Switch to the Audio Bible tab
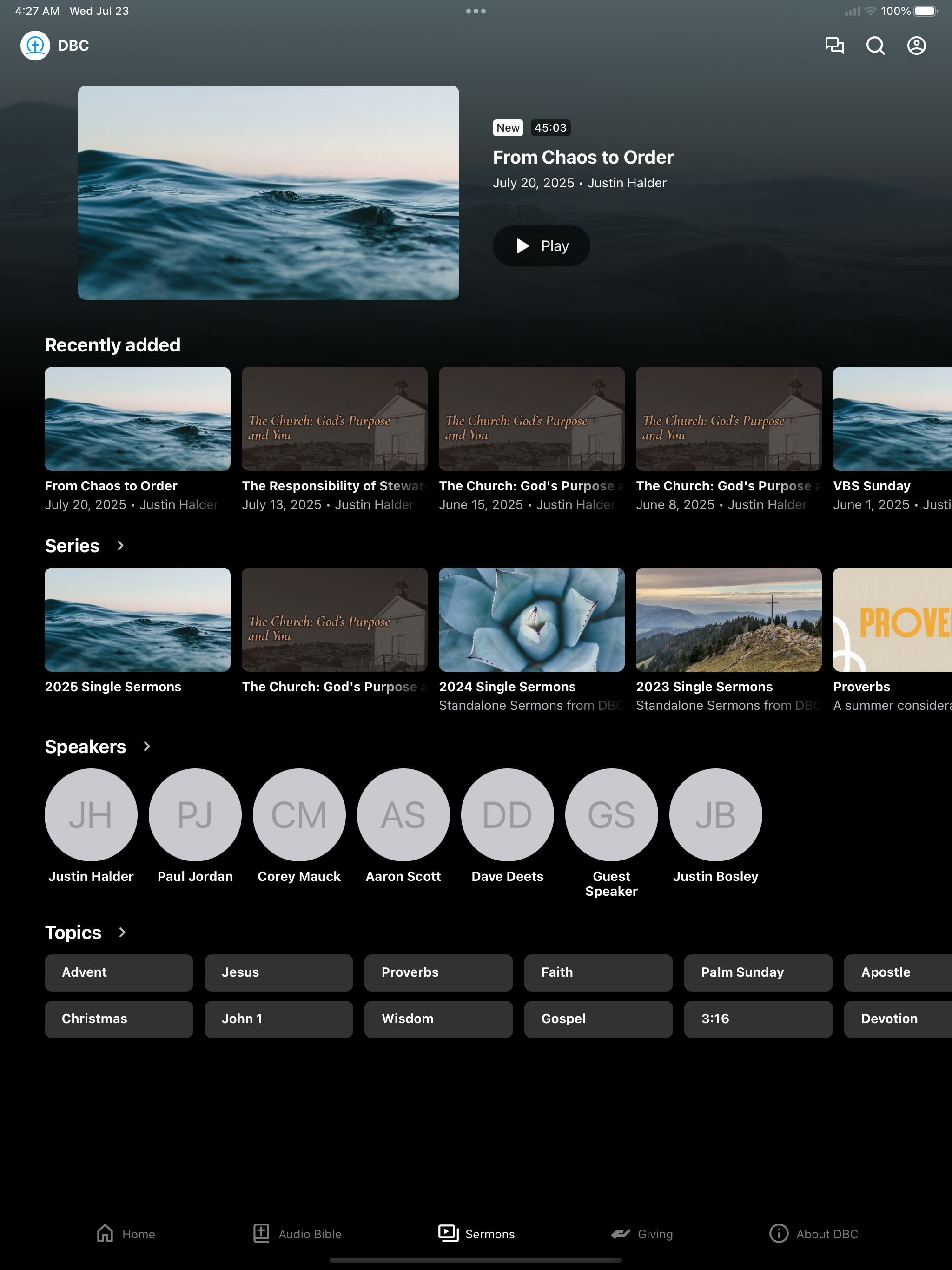Image resolution: width=952 pixels, height=1270 pixels. 297,1234
